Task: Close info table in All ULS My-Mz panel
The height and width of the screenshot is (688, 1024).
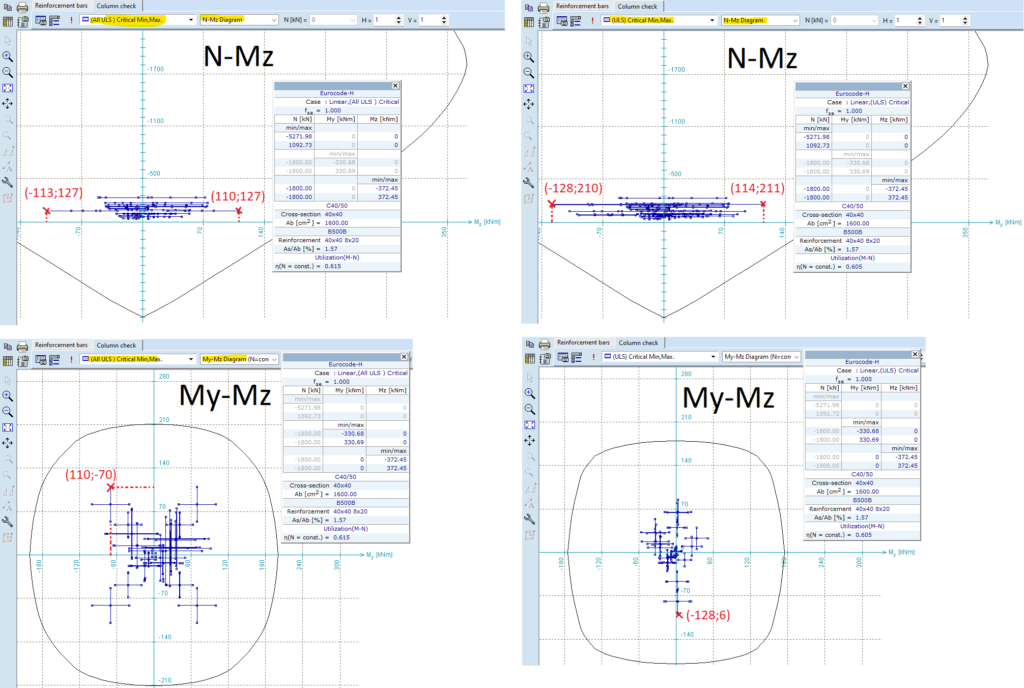Action: point(404,356)
